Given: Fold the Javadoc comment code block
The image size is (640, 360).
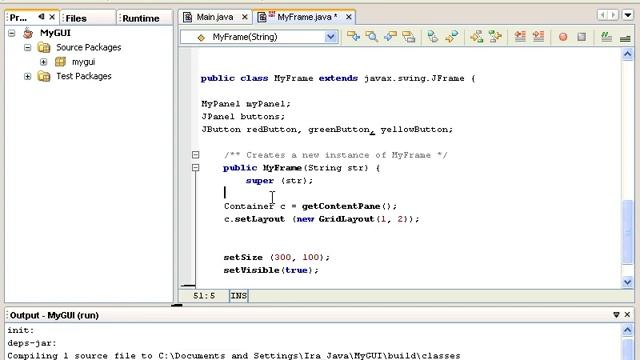Looking at the screenshot, I should click(x=196, y=155).
